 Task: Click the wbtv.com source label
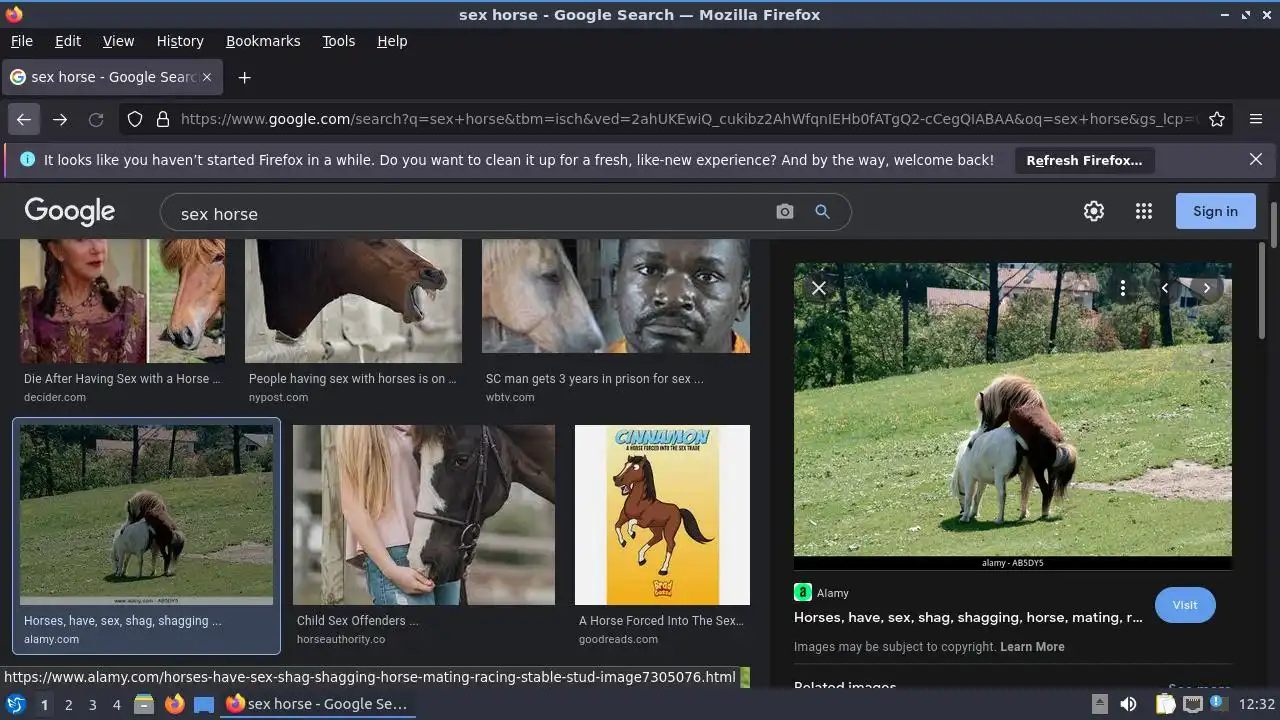[x=510, y=398]
